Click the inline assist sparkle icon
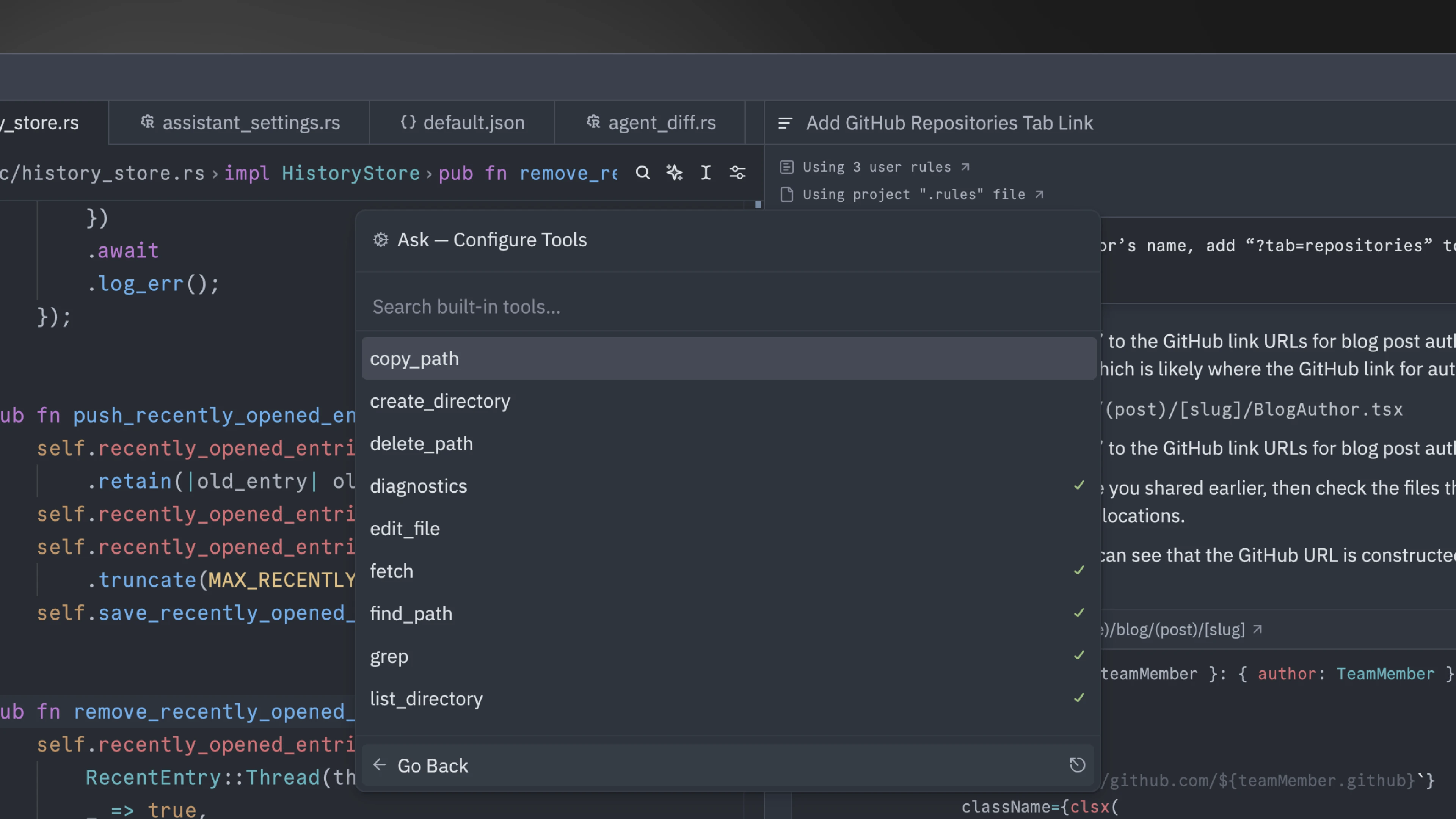Image resolution: width=1456 pixels, height=819 pixels. [674, 173]
